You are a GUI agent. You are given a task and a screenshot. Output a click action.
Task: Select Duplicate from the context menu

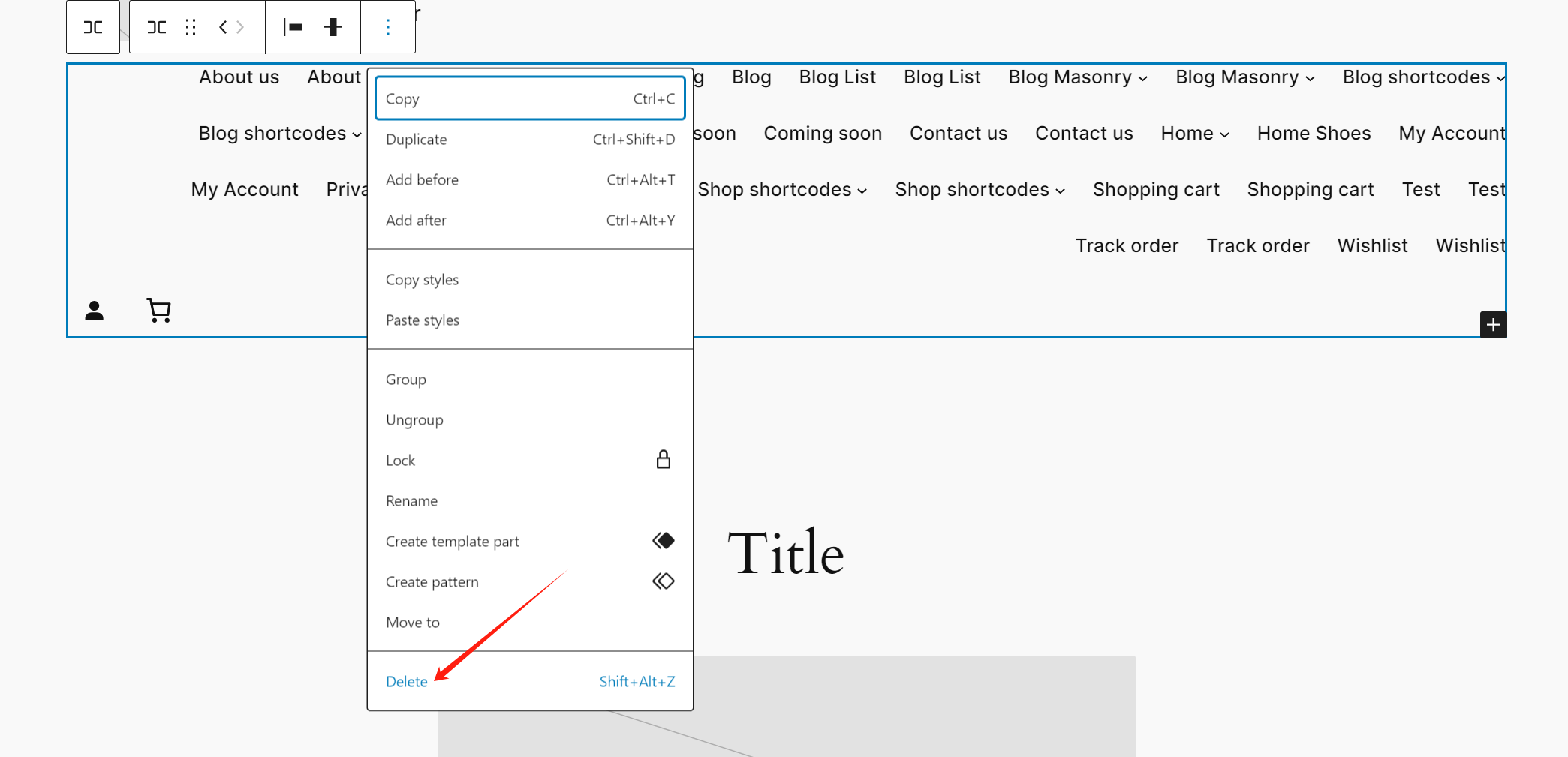pos(416,139)
